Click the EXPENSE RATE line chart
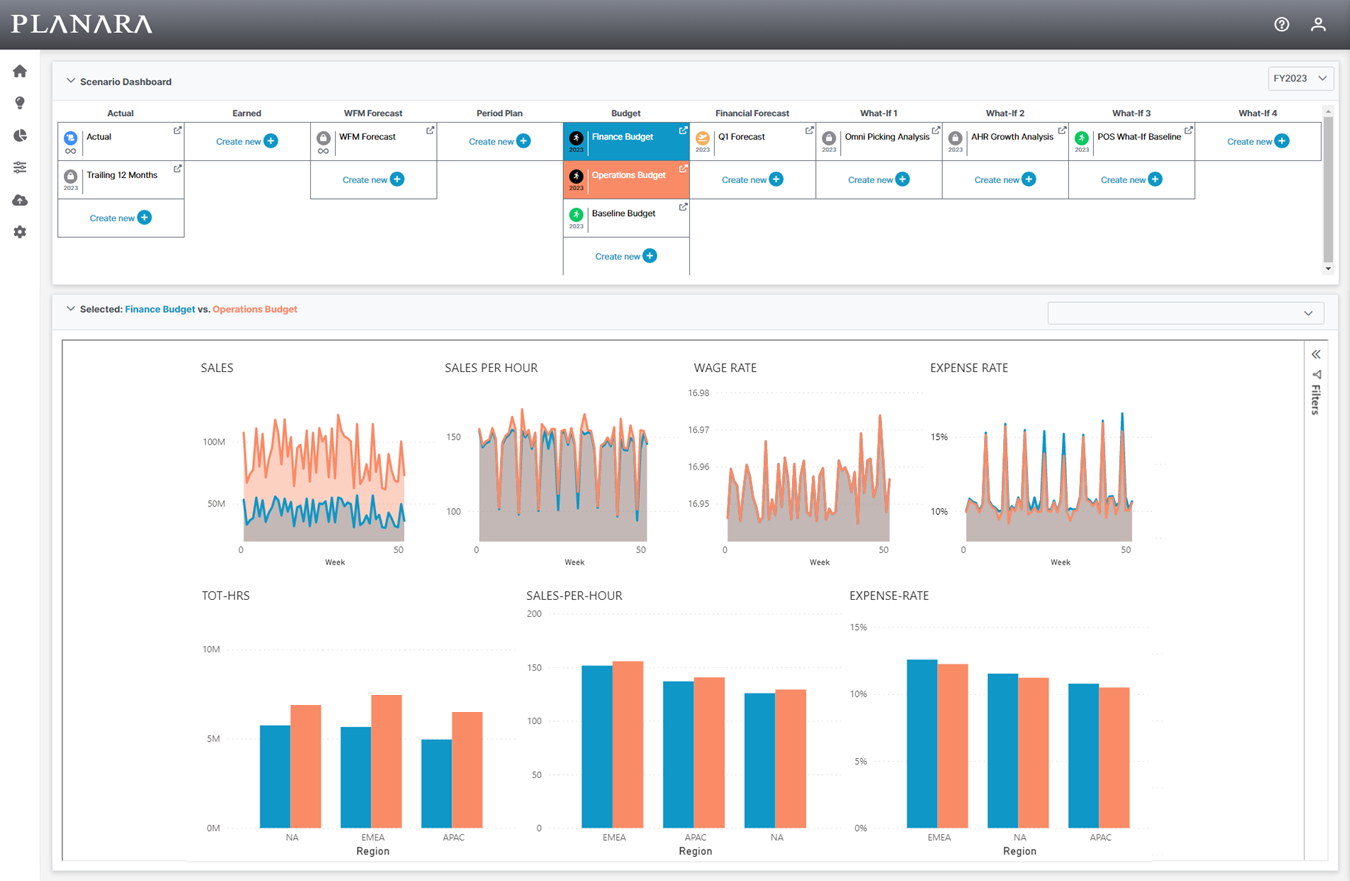This screenshot has height=881, width=1350. point(1048,478)
